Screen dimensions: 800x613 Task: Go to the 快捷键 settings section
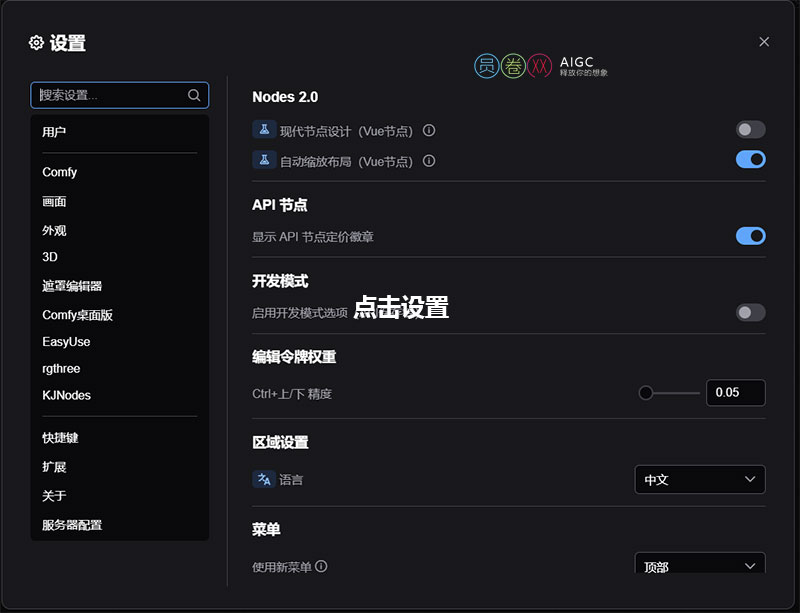pos(60,438)
